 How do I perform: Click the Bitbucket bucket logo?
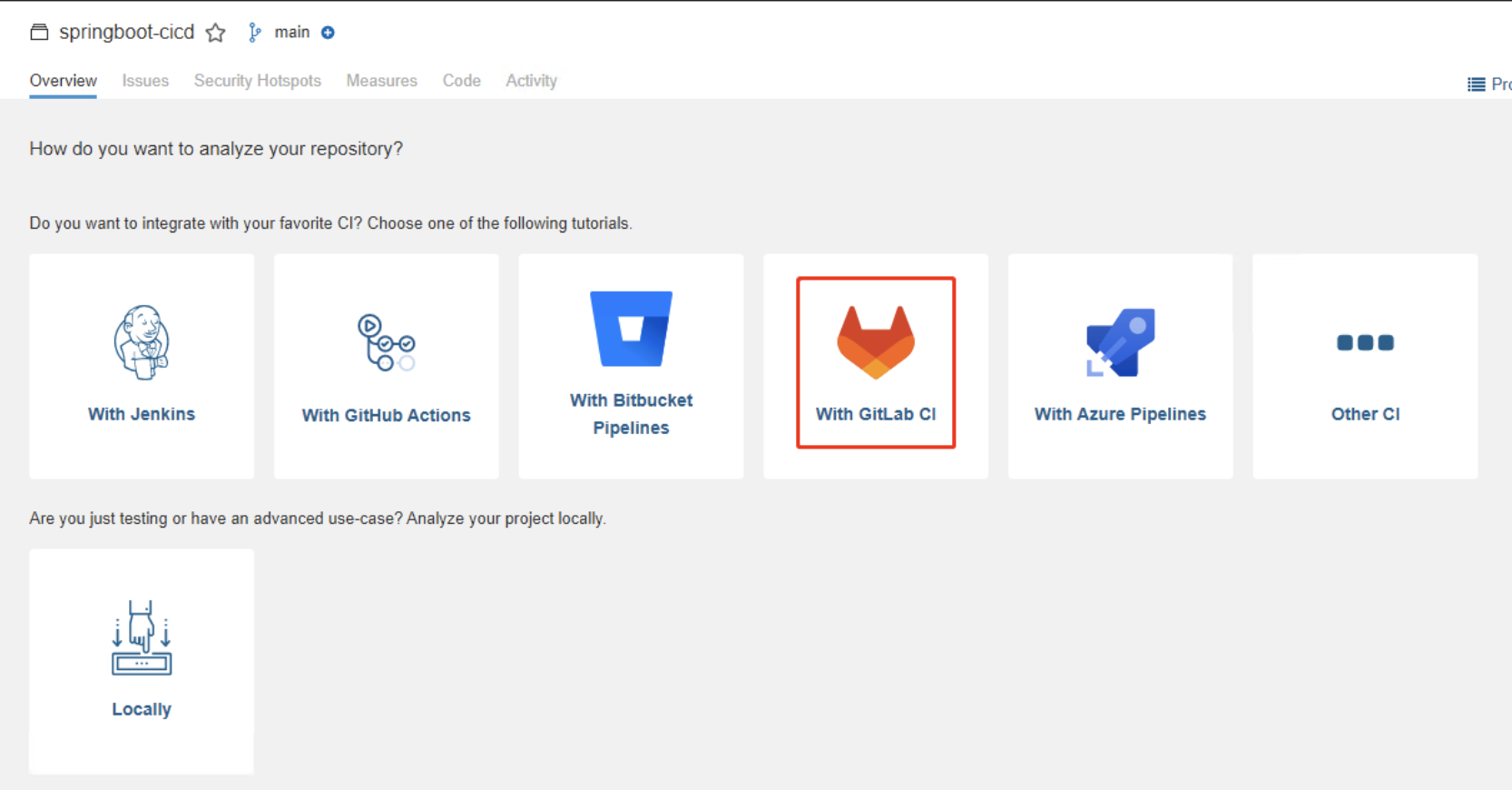coord(631,329)
